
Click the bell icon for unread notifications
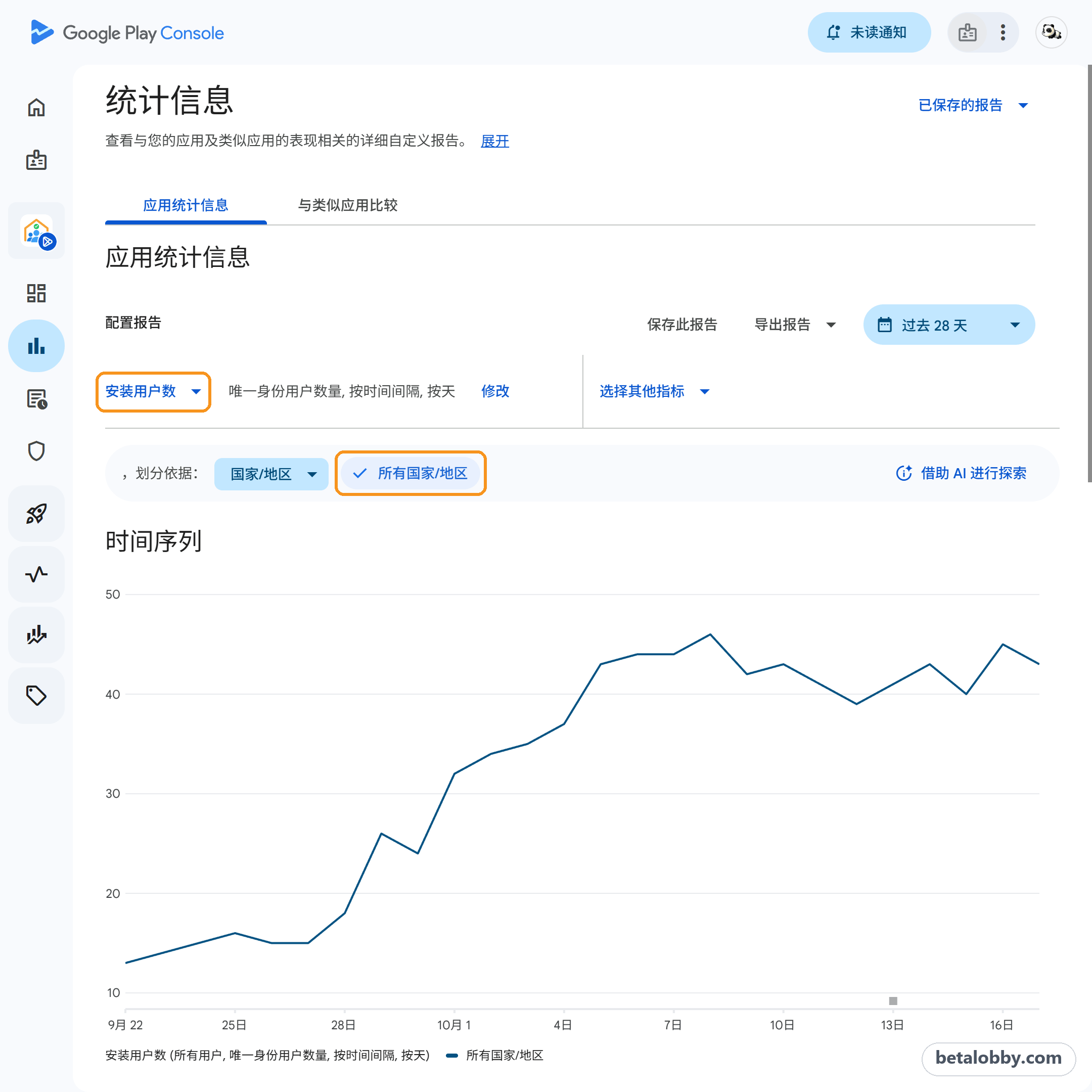[833, 32]
